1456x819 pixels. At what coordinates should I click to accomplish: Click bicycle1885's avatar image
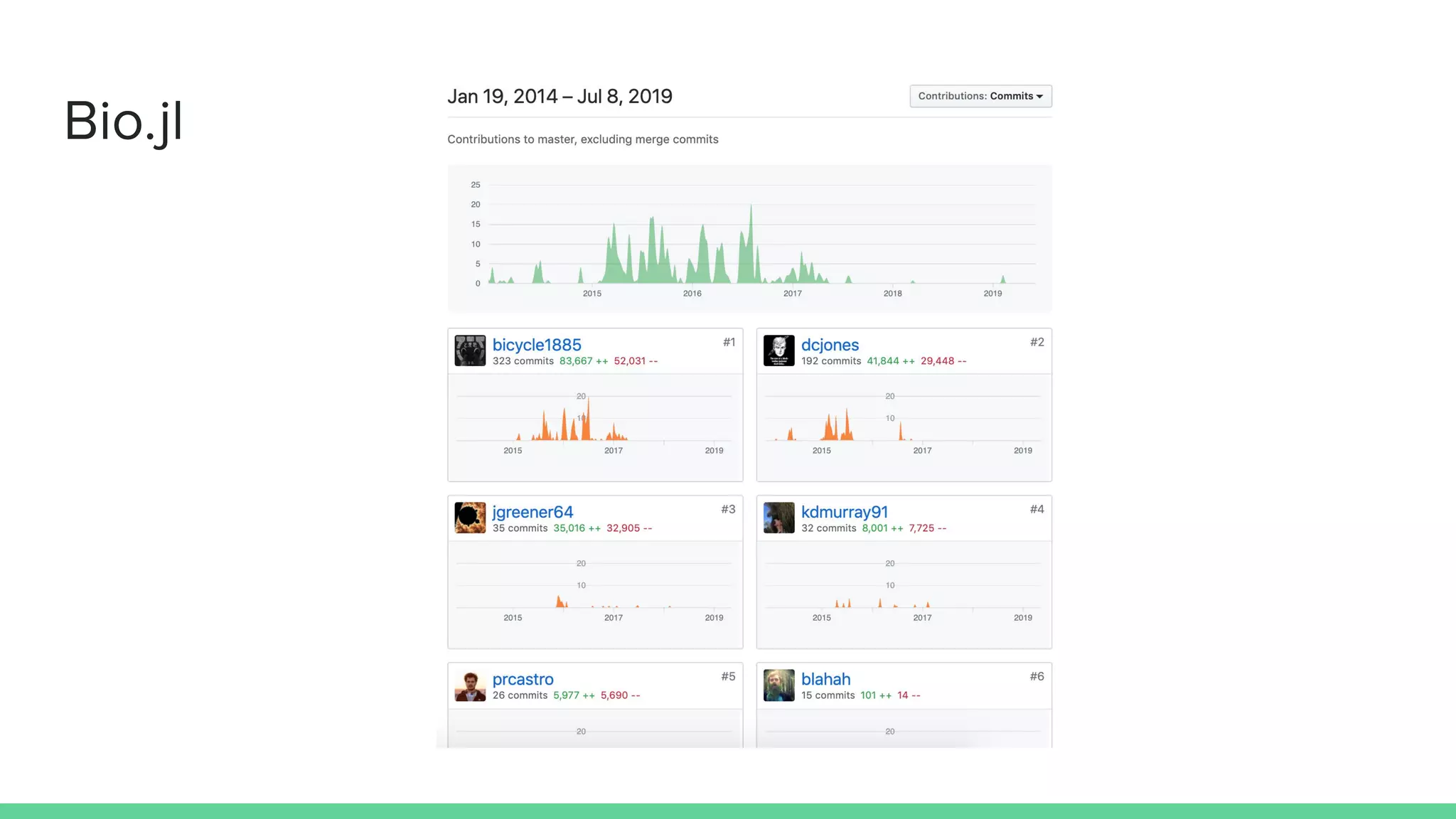pyautogui.click(x=470, y=350)
